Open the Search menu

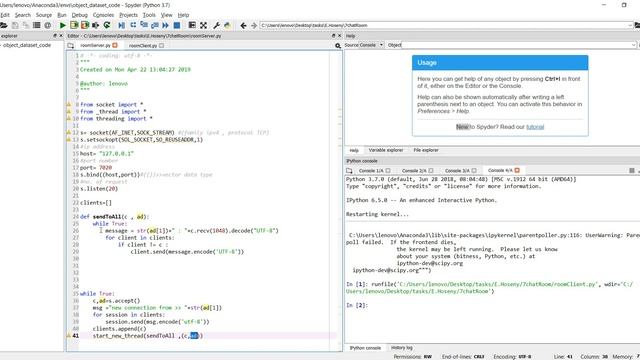(22, 15)
